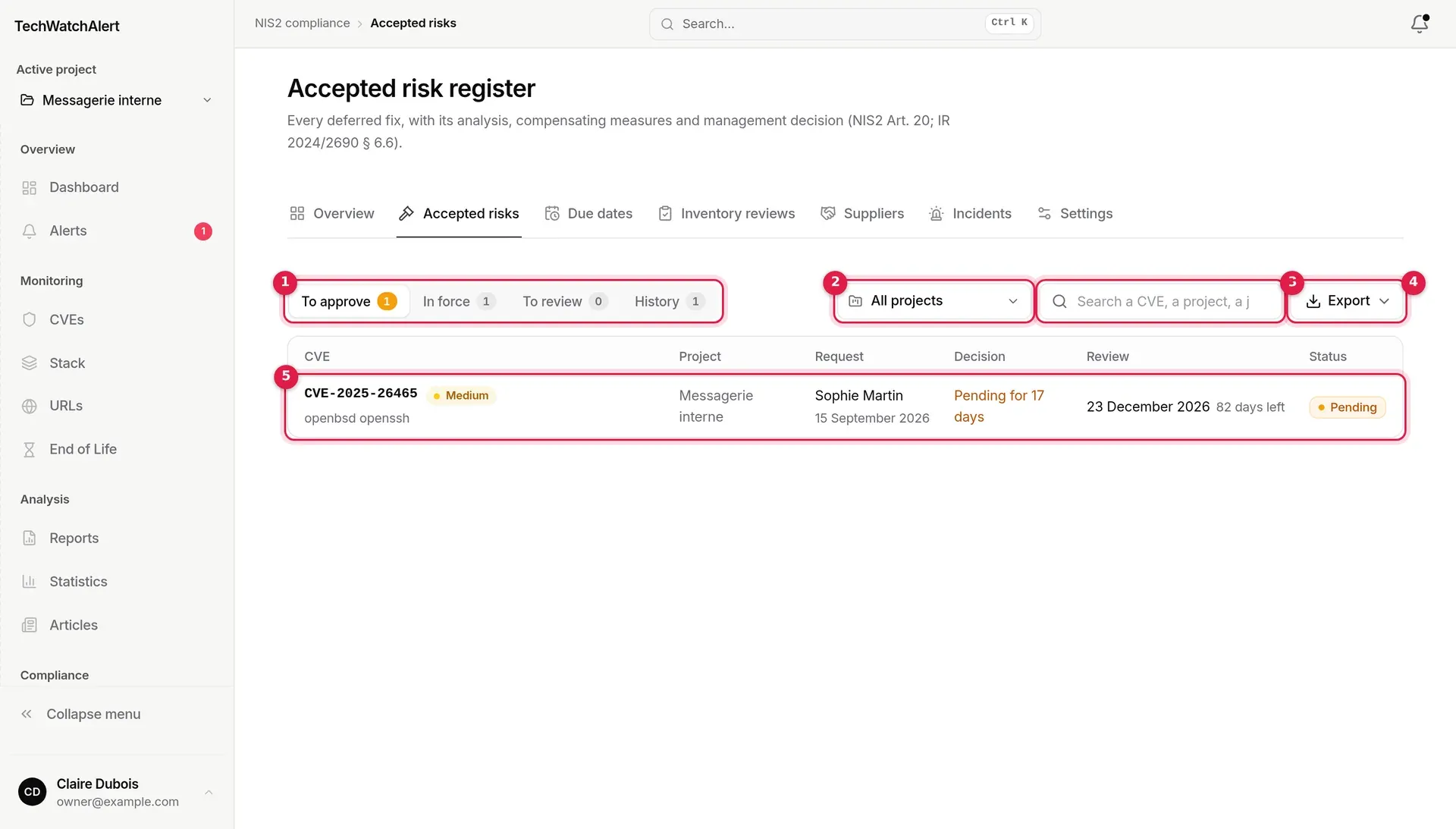Click the Alerts bell icon in sidebar
Screen dimensions: 1456x829
pyautogui.click(x=30, y=231)
